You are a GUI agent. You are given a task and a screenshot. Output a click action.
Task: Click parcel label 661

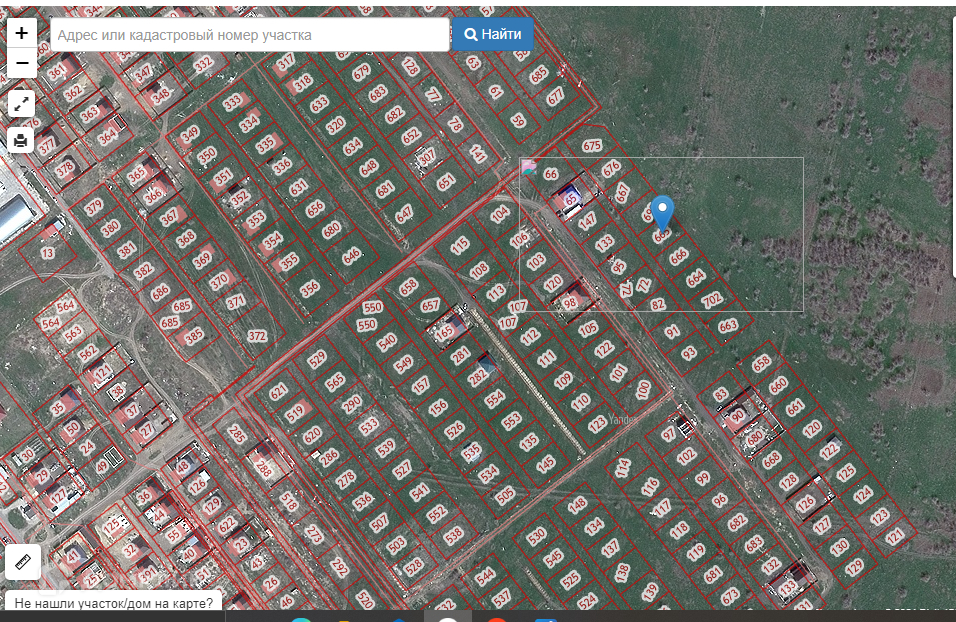[794, 409]
